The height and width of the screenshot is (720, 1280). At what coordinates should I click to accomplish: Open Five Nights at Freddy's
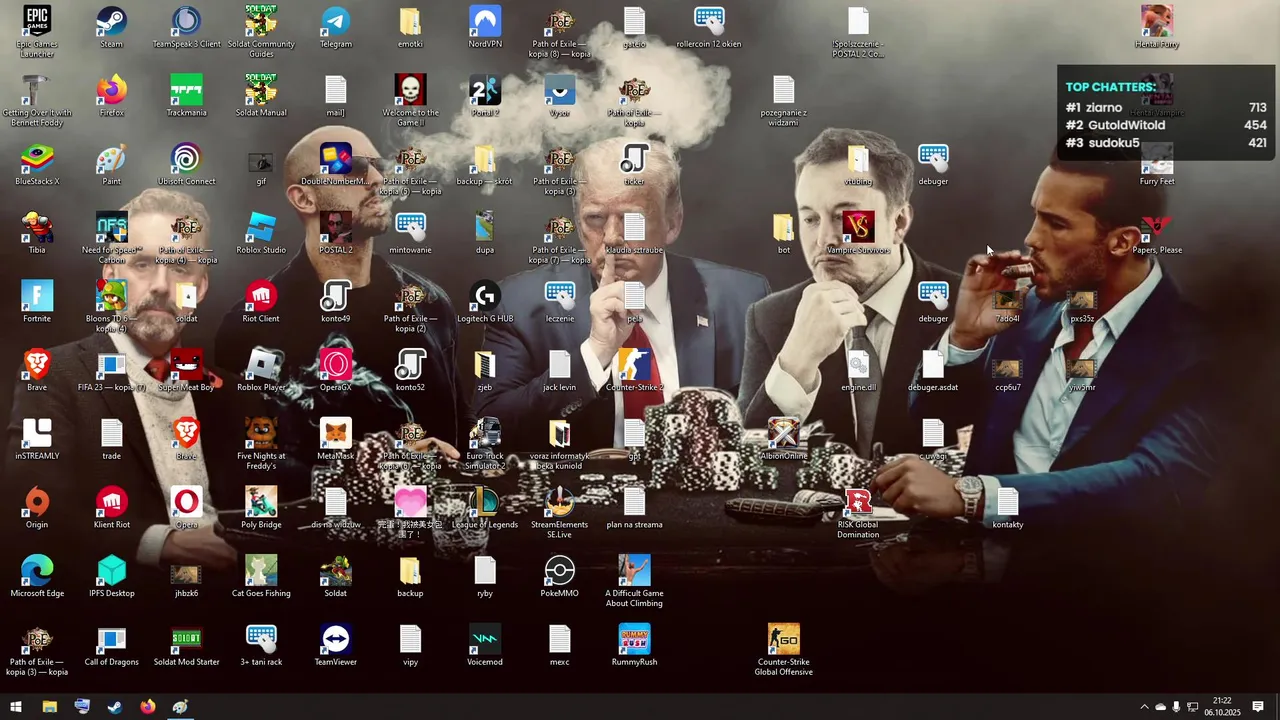[261, 444]
